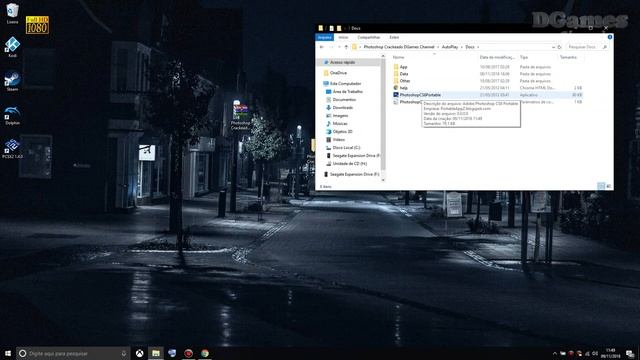This screenshot has height=360, width=640.
Task: Launch the Steam desktop shortcut
Action: (x=12, y=81)
